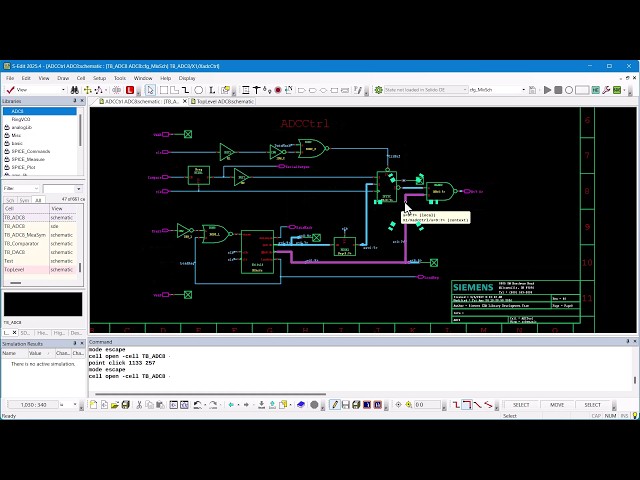Open the Draw menu
The height and width of the screenshot is (480, 640).
(x=63, y=78)
